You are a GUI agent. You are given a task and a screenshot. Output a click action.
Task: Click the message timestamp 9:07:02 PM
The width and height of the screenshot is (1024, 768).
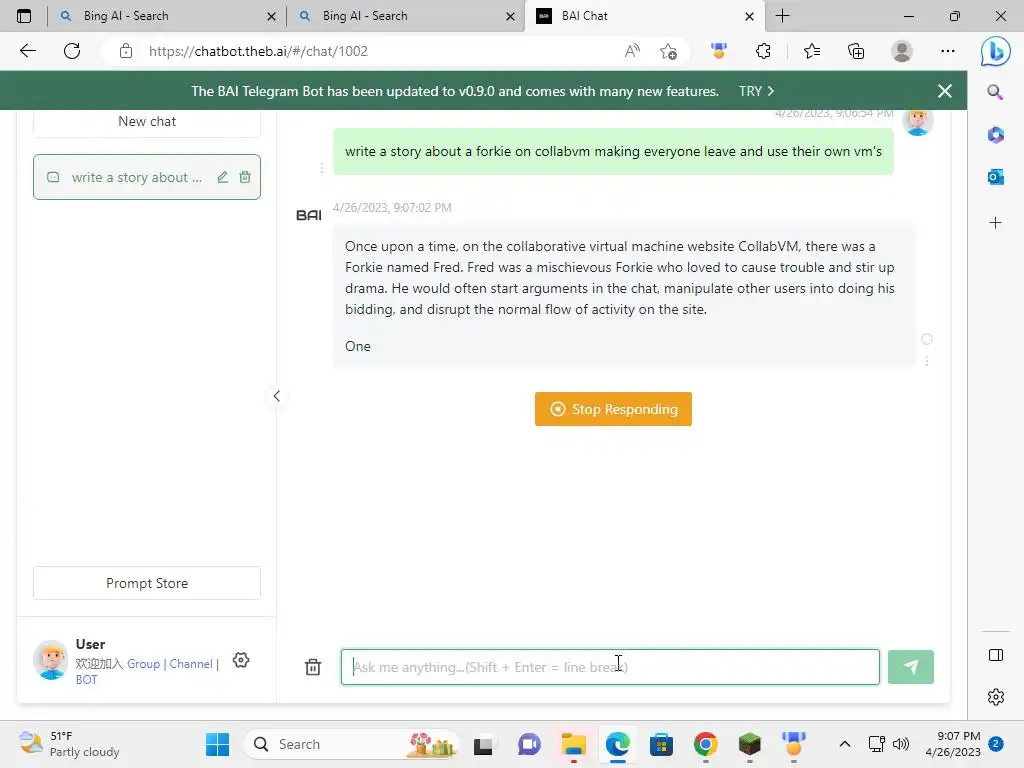click(392, 208)
